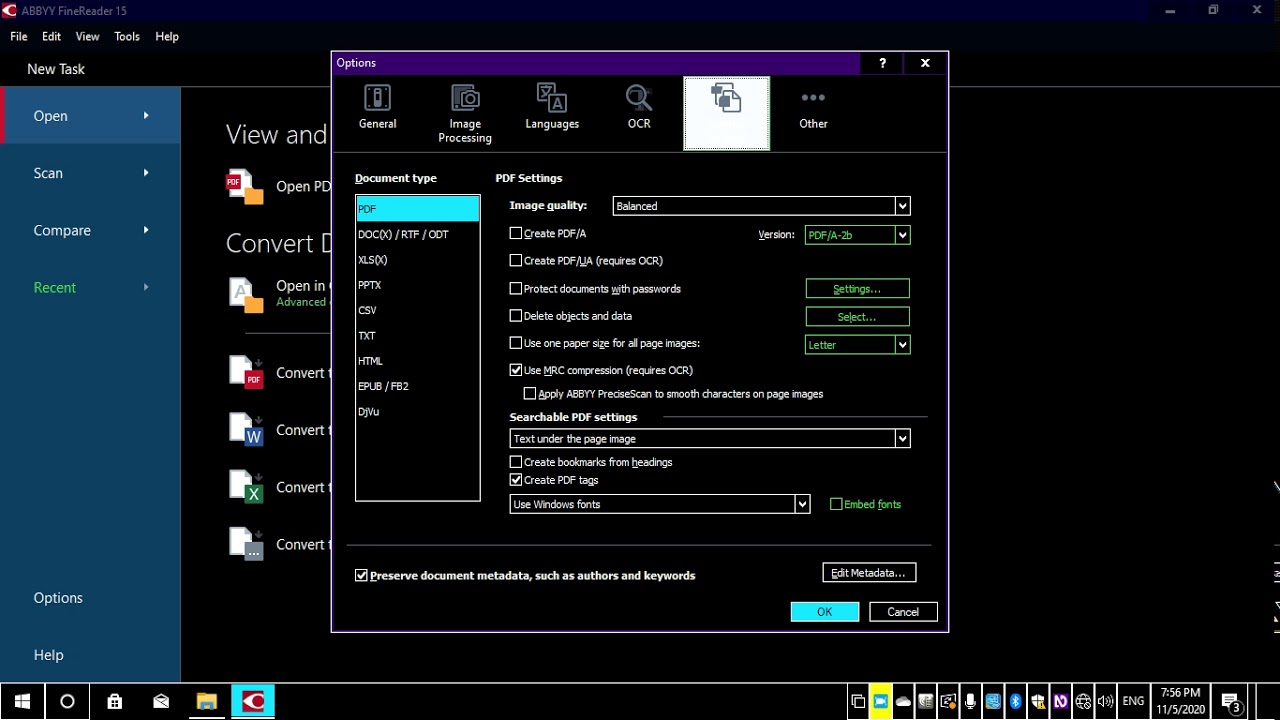Click the Convert to Word task icon
Image resolution: width=1280 pixels, height=720 pixels.
[x=246, y=429]
